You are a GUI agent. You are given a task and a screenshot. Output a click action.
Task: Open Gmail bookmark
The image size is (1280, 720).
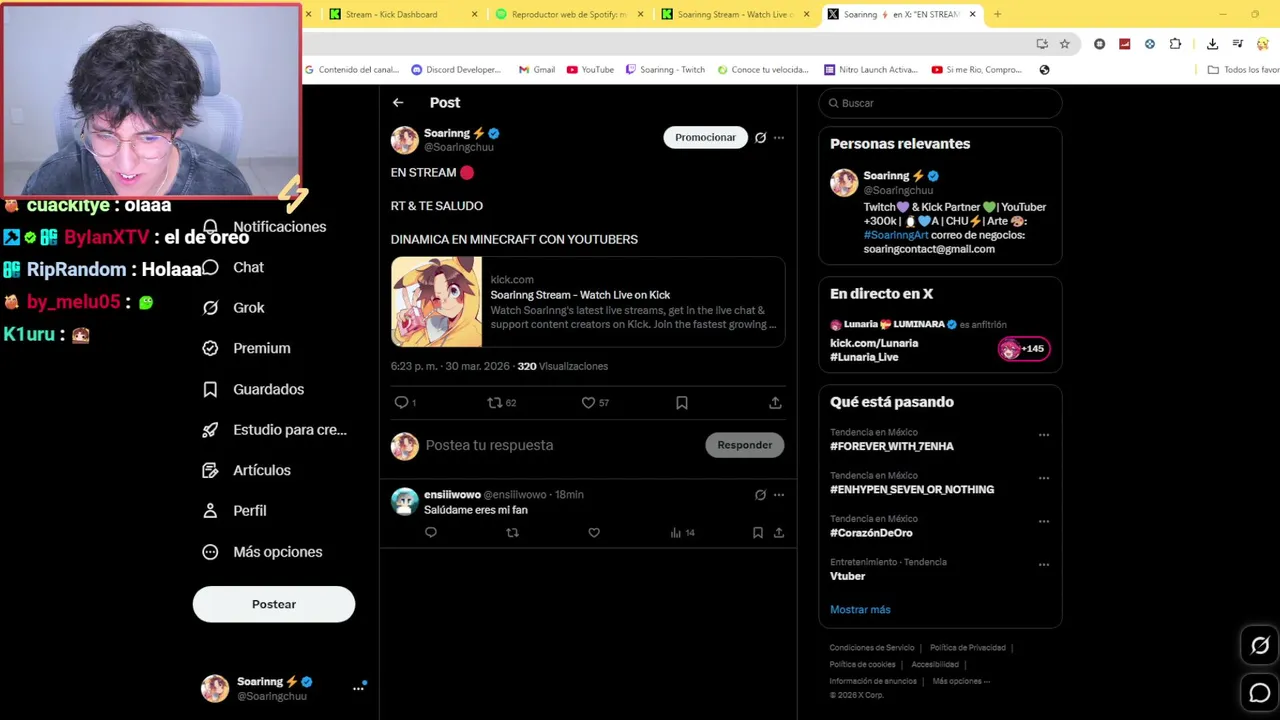click(x=537, y=70)
